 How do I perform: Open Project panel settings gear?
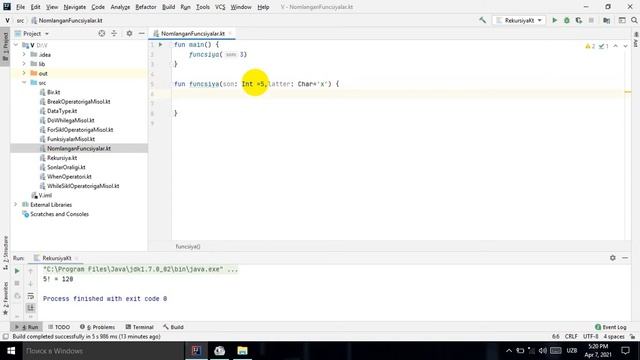(129, 33)
